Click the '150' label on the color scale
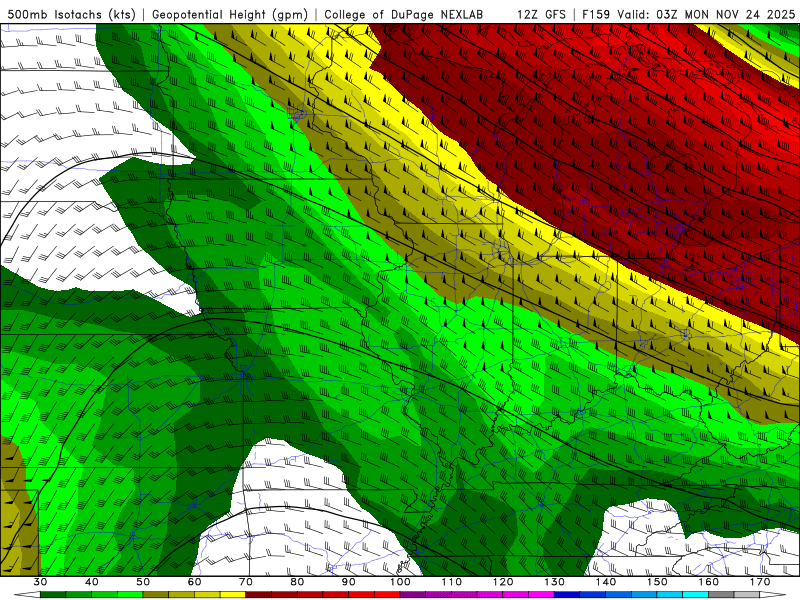This screenshot has height=600, width=800. coord(658,582)
